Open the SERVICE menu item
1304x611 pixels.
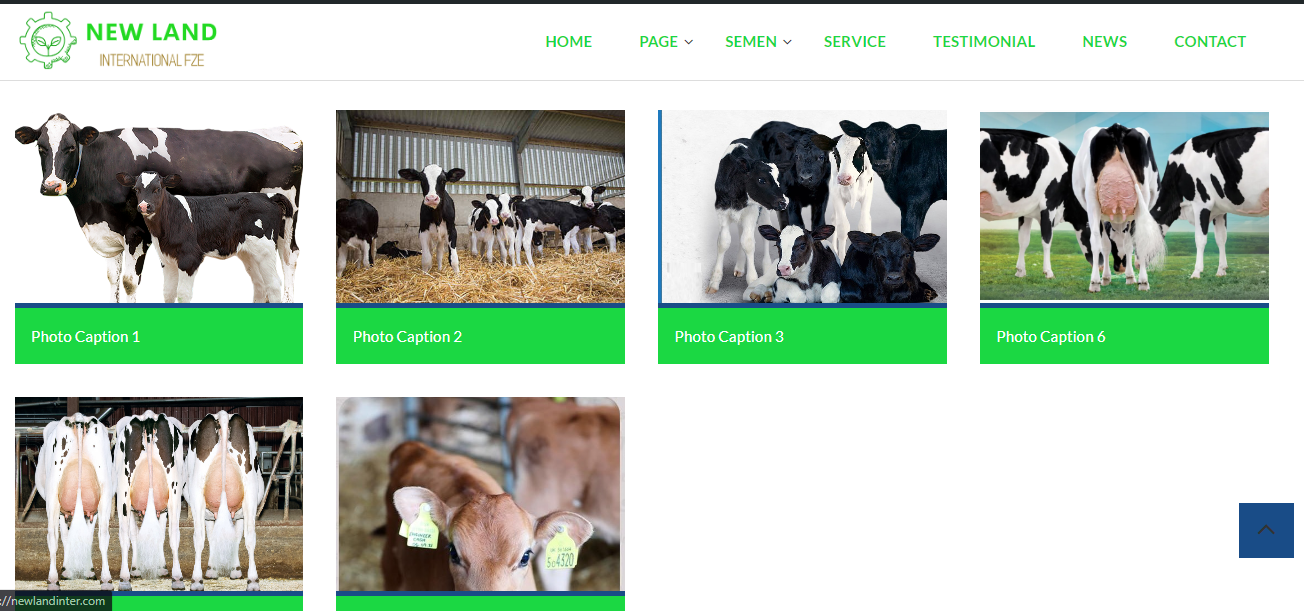(x=855, y=42)
